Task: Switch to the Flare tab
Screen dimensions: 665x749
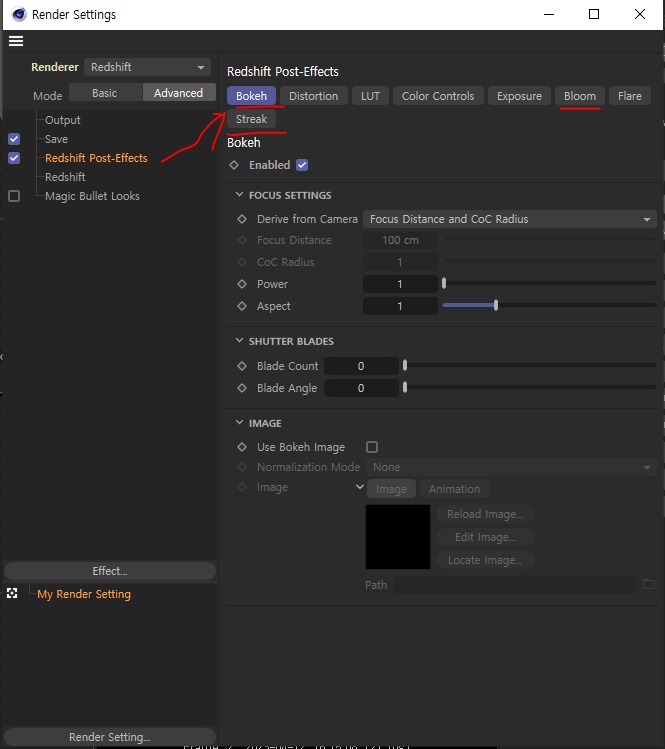Action: tap(630, 96)
